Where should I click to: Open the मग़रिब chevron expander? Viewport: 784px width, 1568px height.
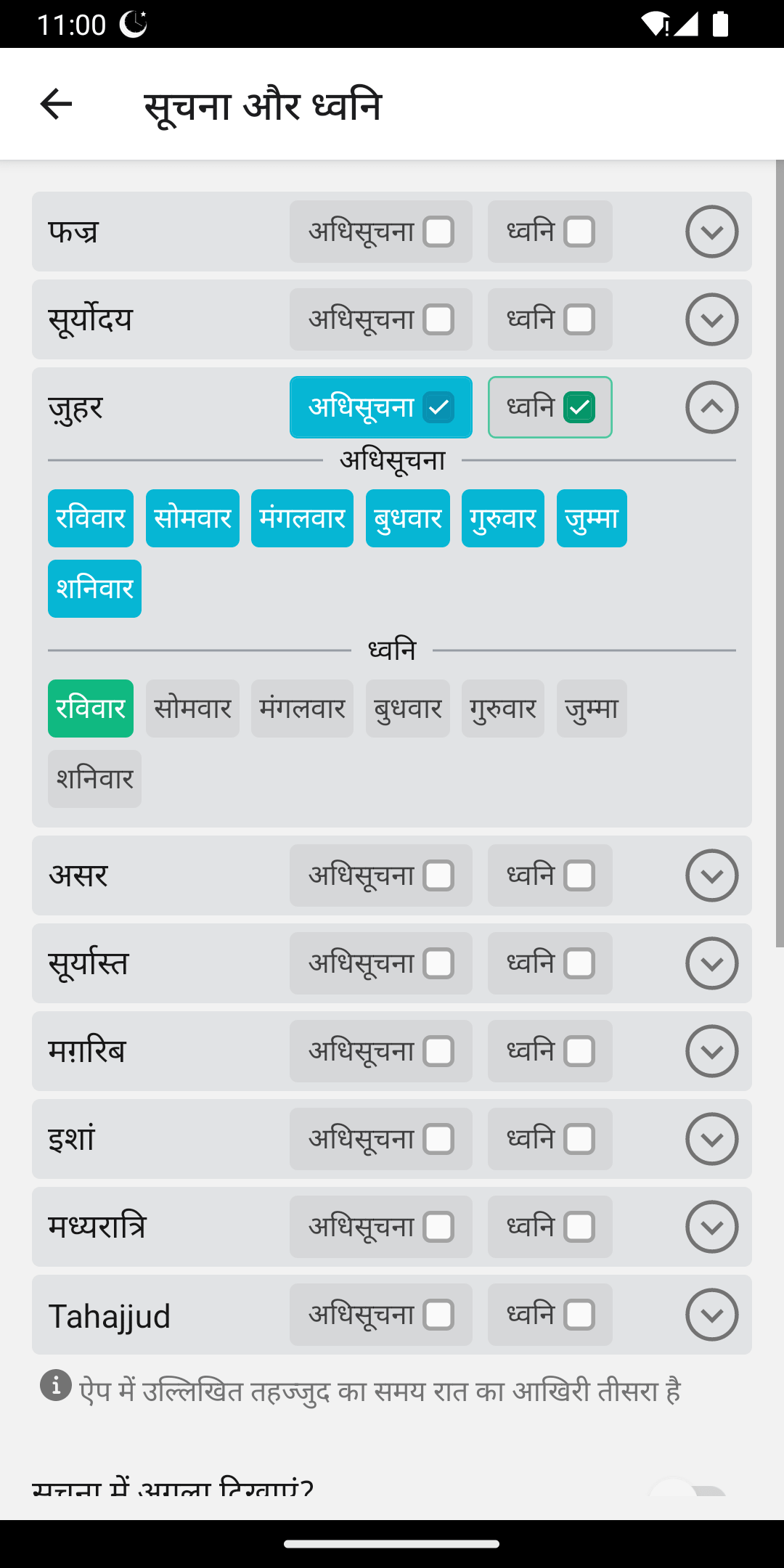coord(711,1051)
